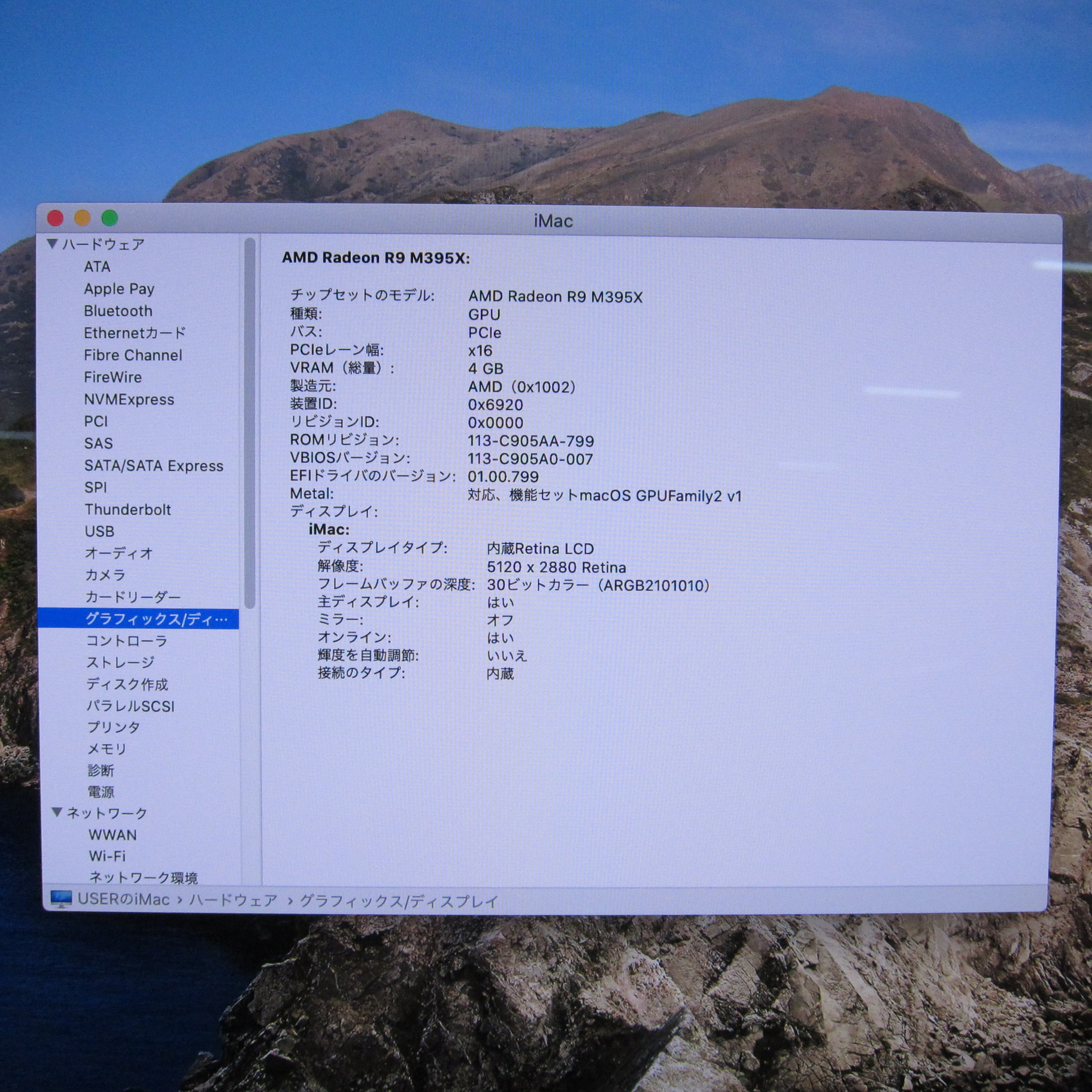Screen dimensions: 1092x1092
Task: Select メモリ memory in the sidebar
Action: click(x=107, y=748)
